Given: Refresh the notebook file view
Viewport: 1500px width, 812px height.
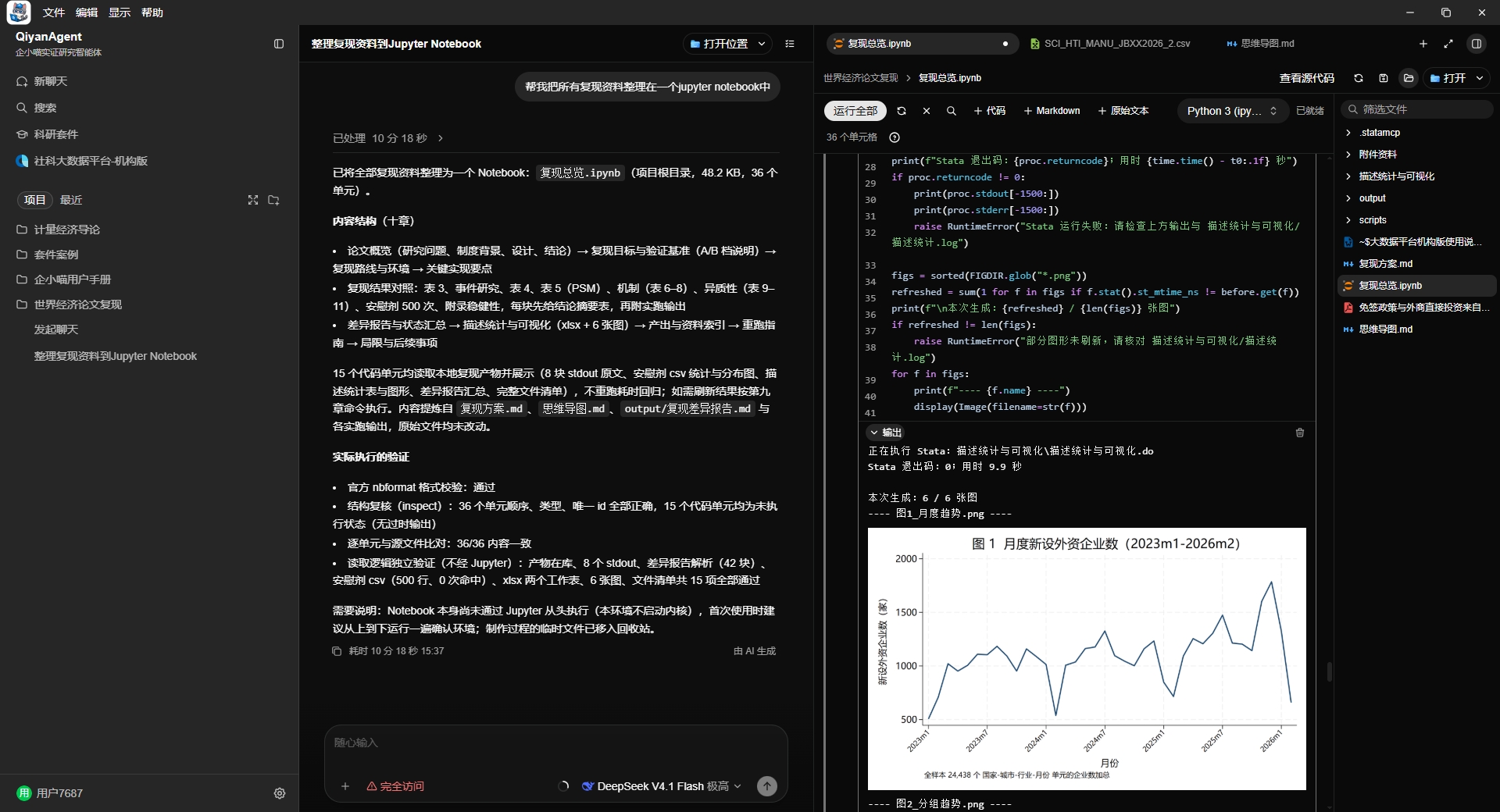Looking at the screenshot, I should pos(1359,78).
